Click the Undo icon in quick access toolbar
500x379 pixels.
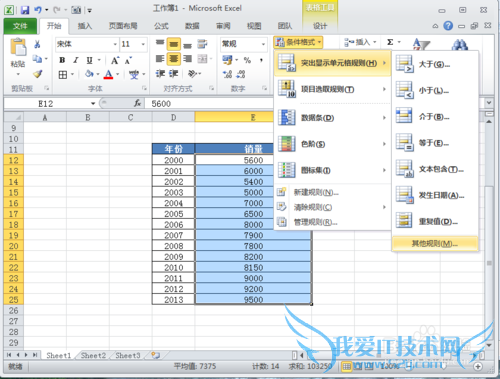pyautogui.click(x=38, y=10)
